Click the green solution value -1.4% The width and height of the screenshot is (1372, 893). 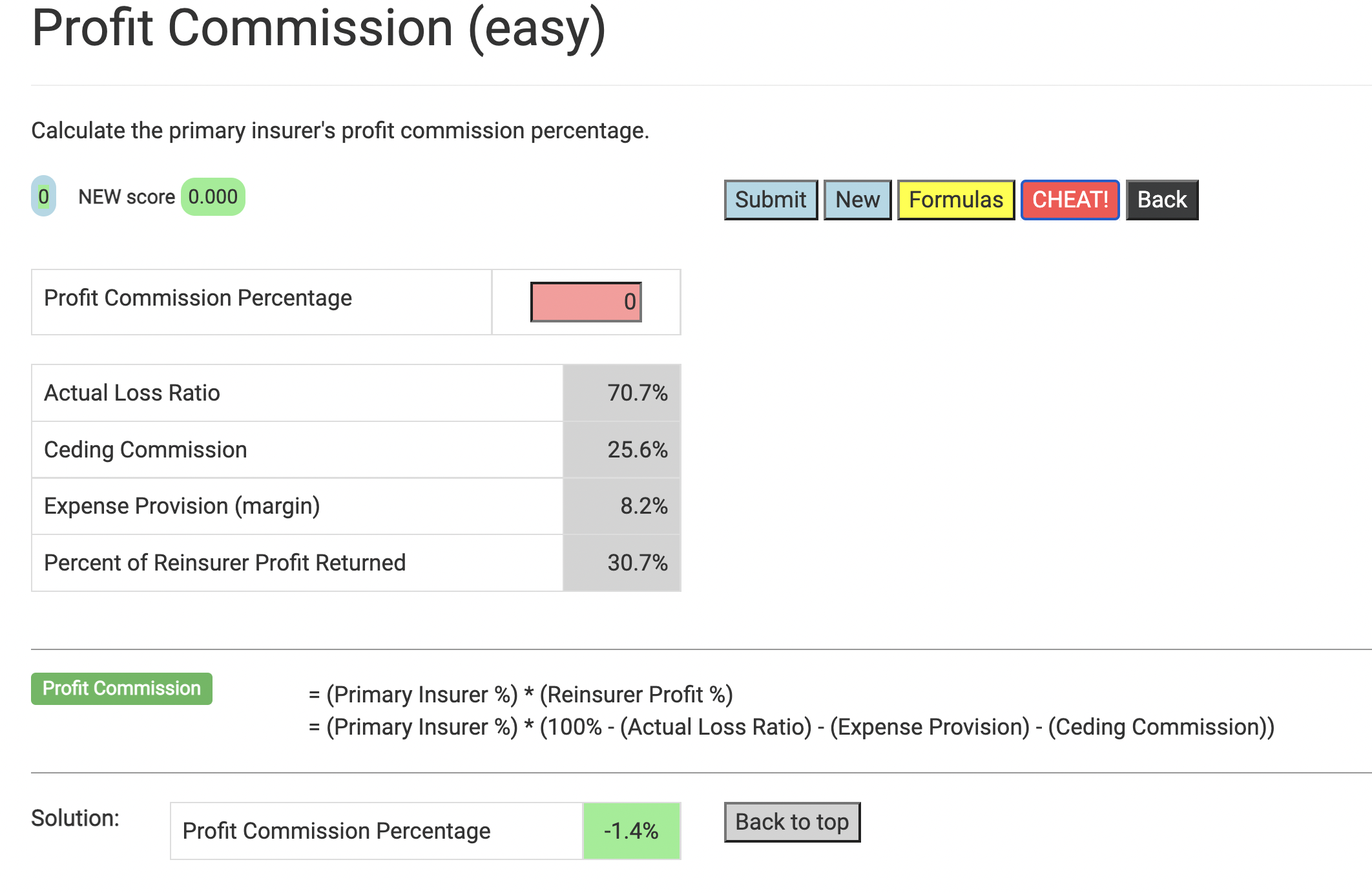tap(631, 831)
